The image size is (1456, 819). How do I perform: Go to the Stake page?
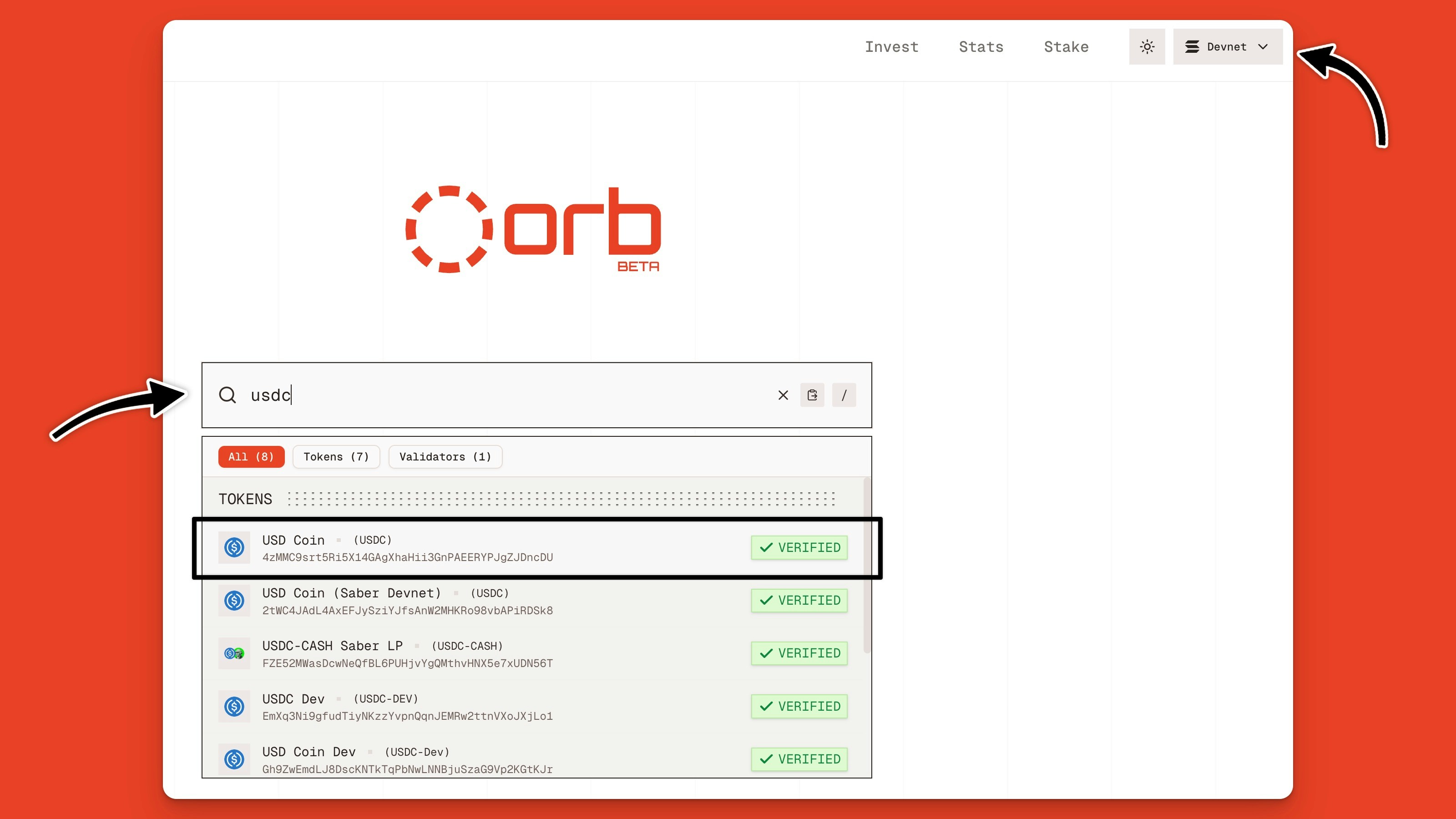pyautogui.click(x=1066, y=47)
